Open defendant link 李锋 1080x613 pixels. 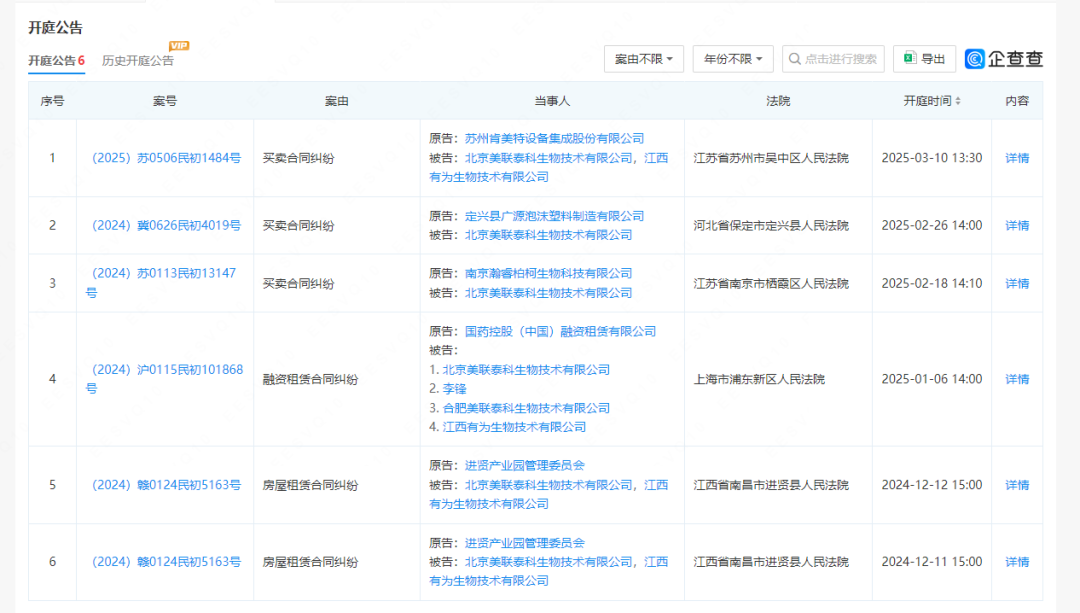pos(455,389)
